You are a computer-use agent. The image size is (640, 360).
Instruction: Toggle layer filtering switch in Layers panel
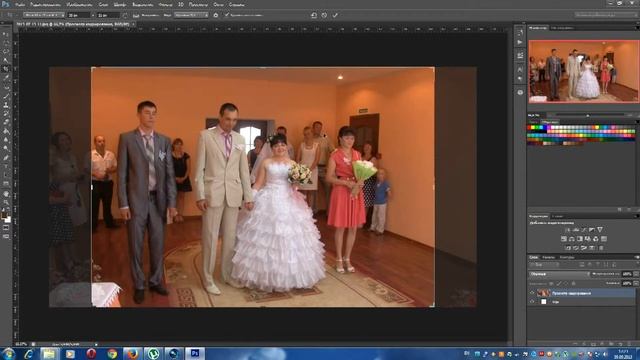pos(638,264)
